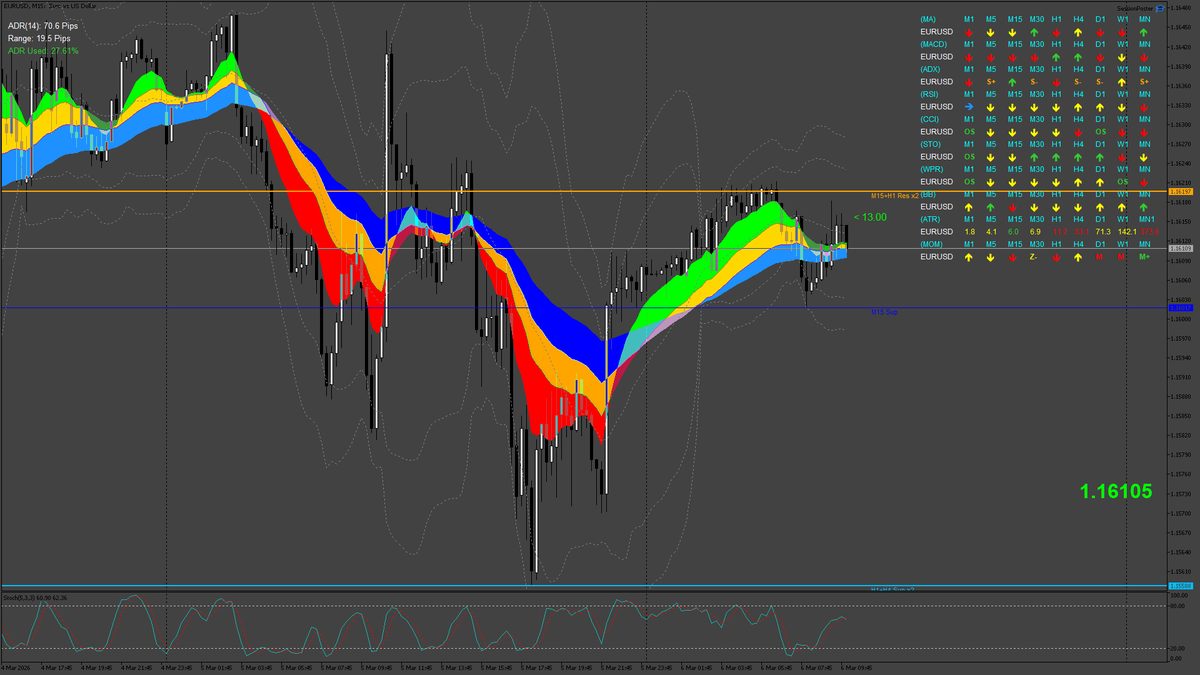The width and height of the screenshot is (1200, 675).
Task: Click the (ATR) indicator header label
Action: coord(931,220)
